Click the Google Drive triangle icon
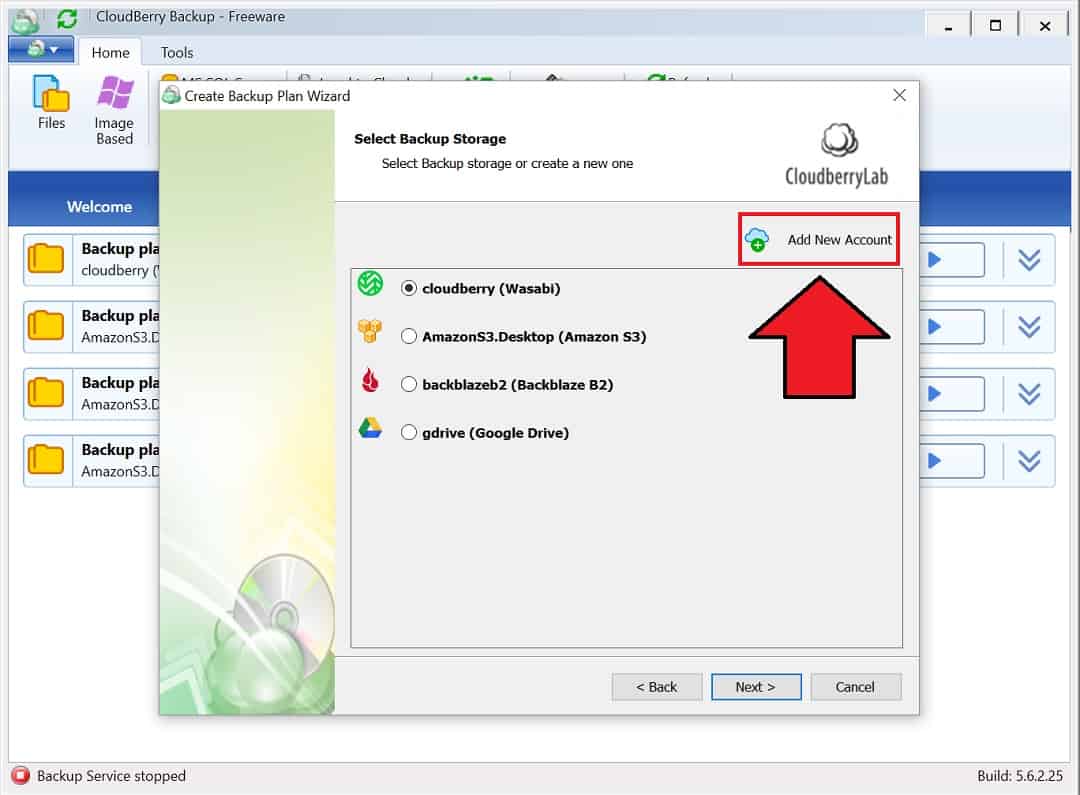 (x=370, y=428)
